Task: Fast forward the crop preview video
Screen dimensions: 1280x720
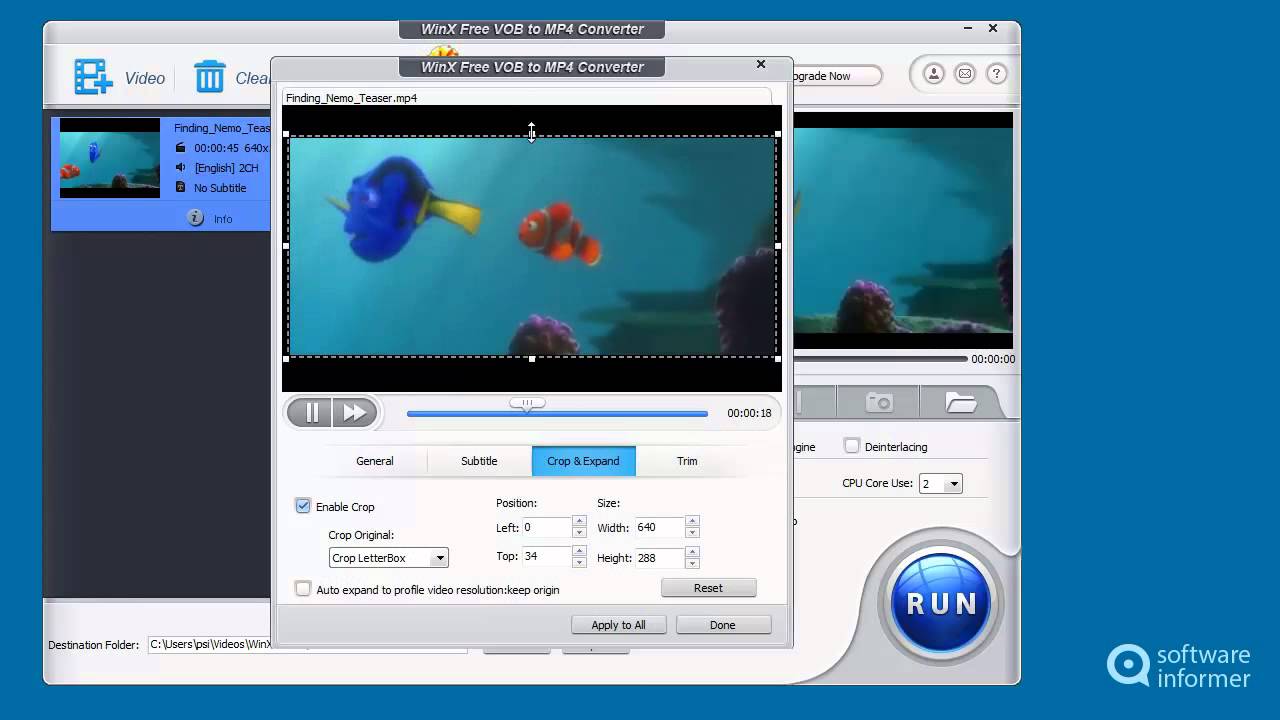Action: click(x=354, y=412)
